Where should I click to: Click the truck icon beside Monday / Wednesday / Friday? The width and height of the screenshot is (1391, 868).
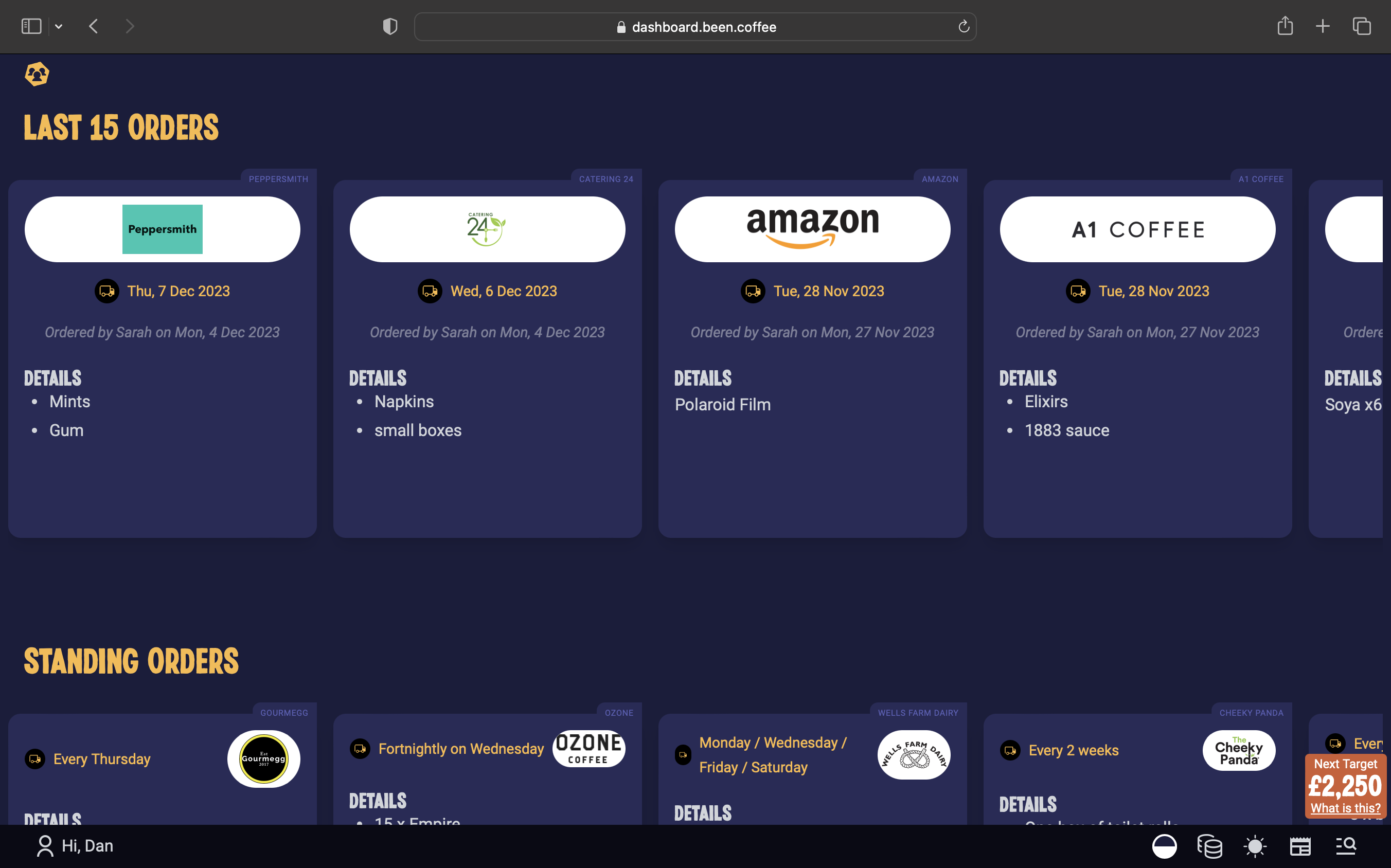tap(683, 755)
